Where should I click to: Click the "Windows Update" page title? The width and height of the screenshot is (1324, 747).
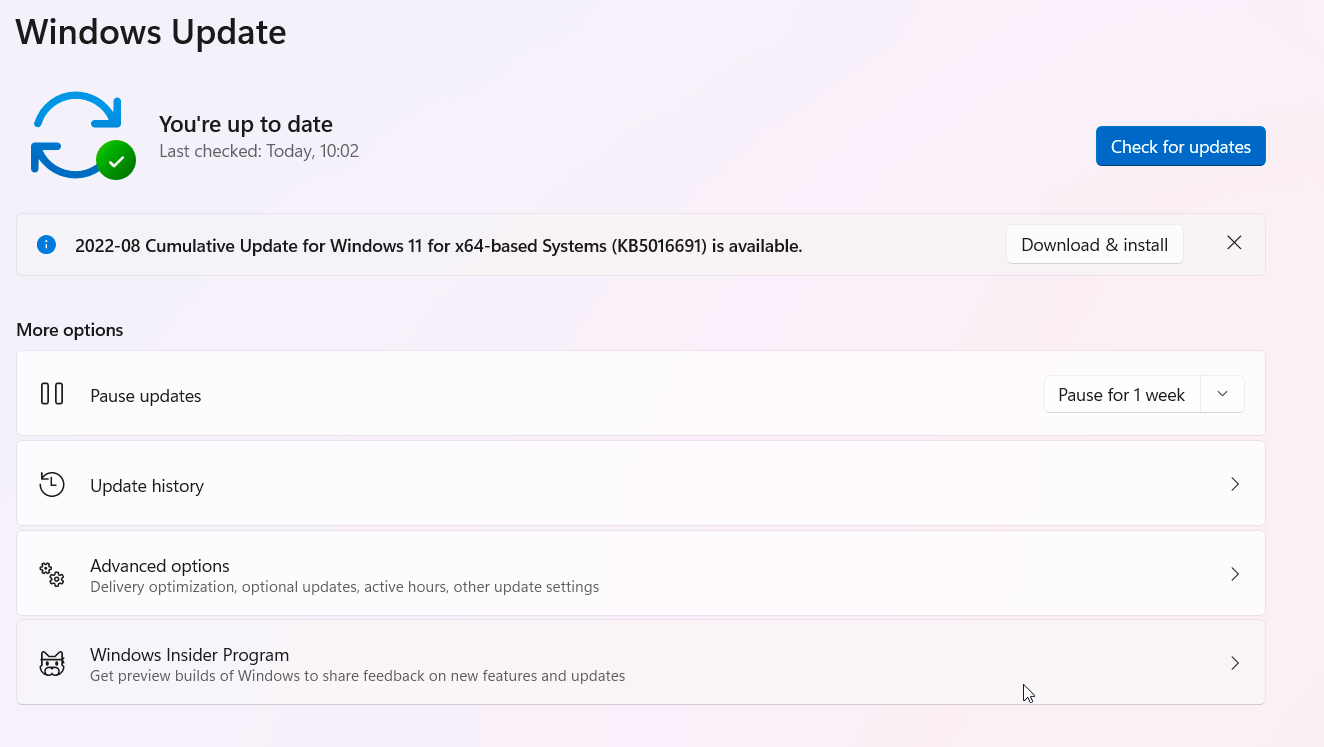click(x=151, y=32)
